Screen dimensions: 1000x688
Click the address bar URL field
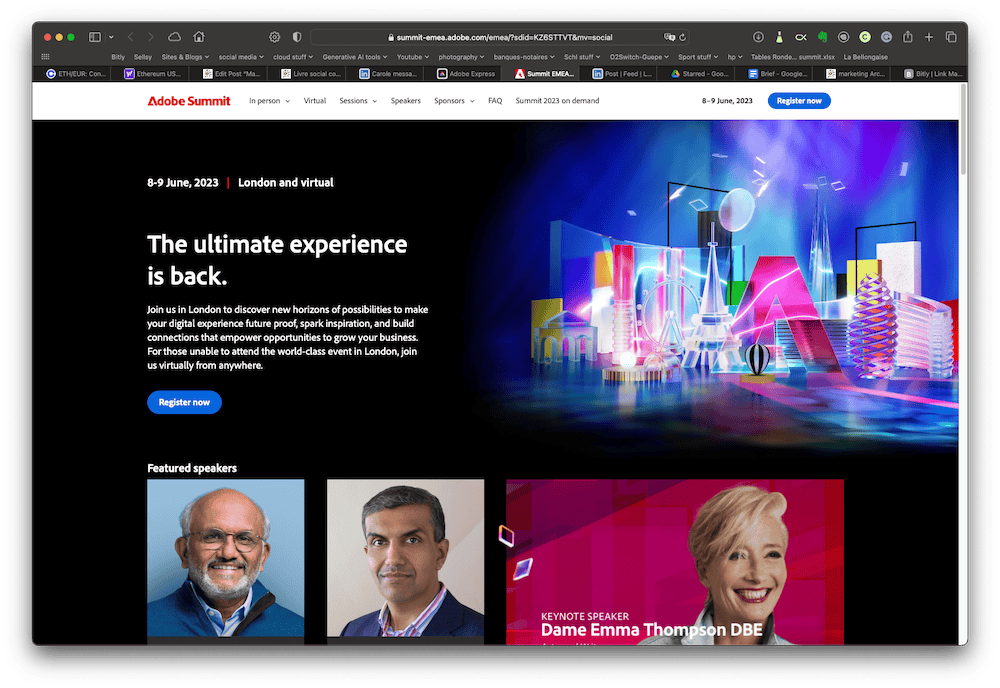[x=500, y=37]
